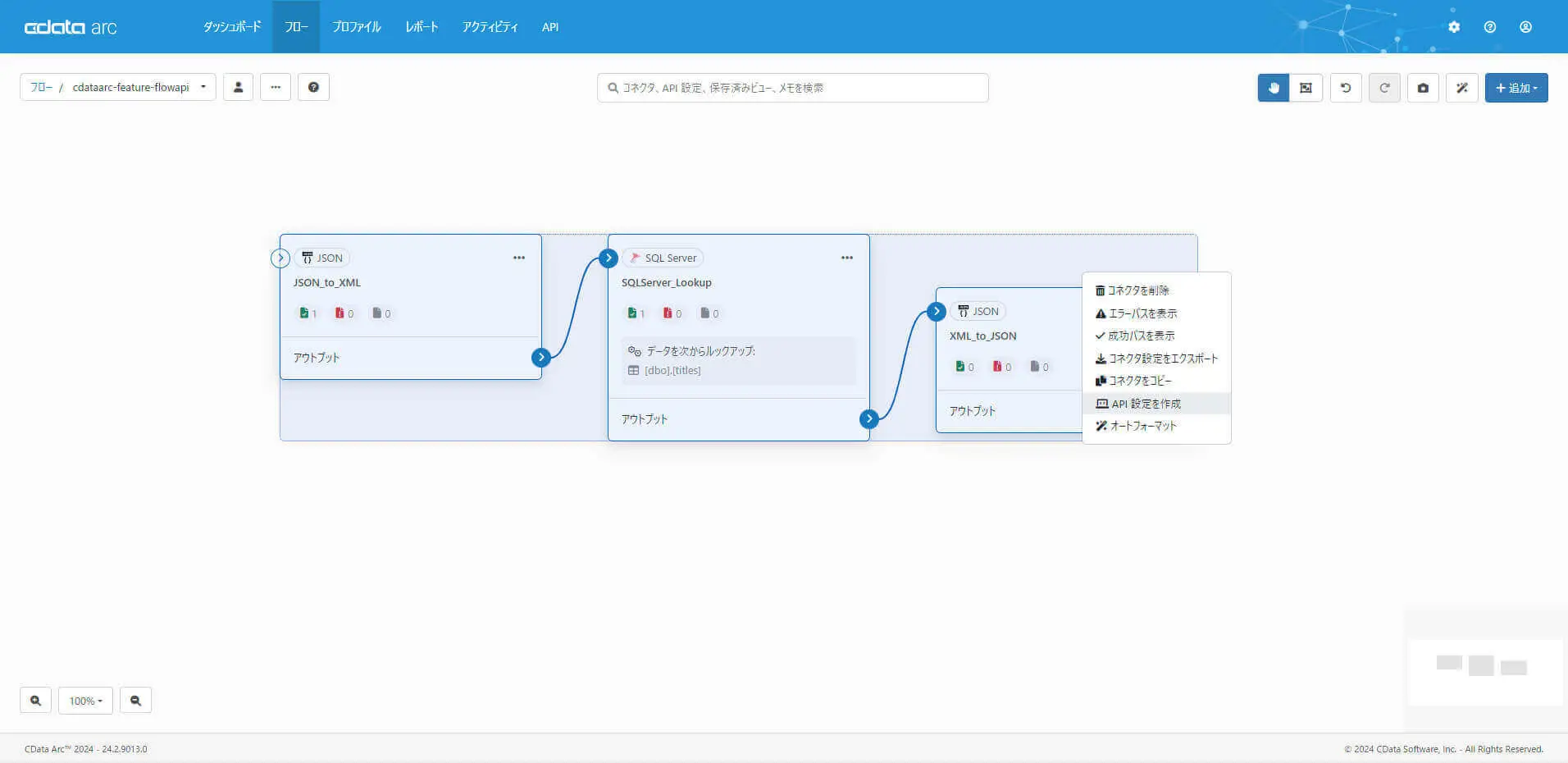The image size is (1568, 763).
Task: Switch to the area selection mode
Action: (1306, 88)
